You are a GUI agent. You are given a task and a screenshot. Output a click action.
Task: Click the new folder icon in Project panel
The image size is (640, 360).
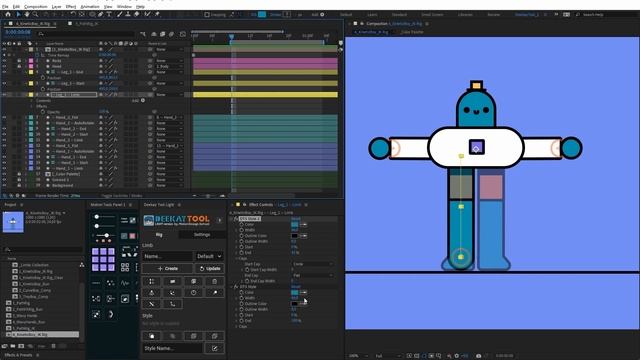click(x=13, y=346)
